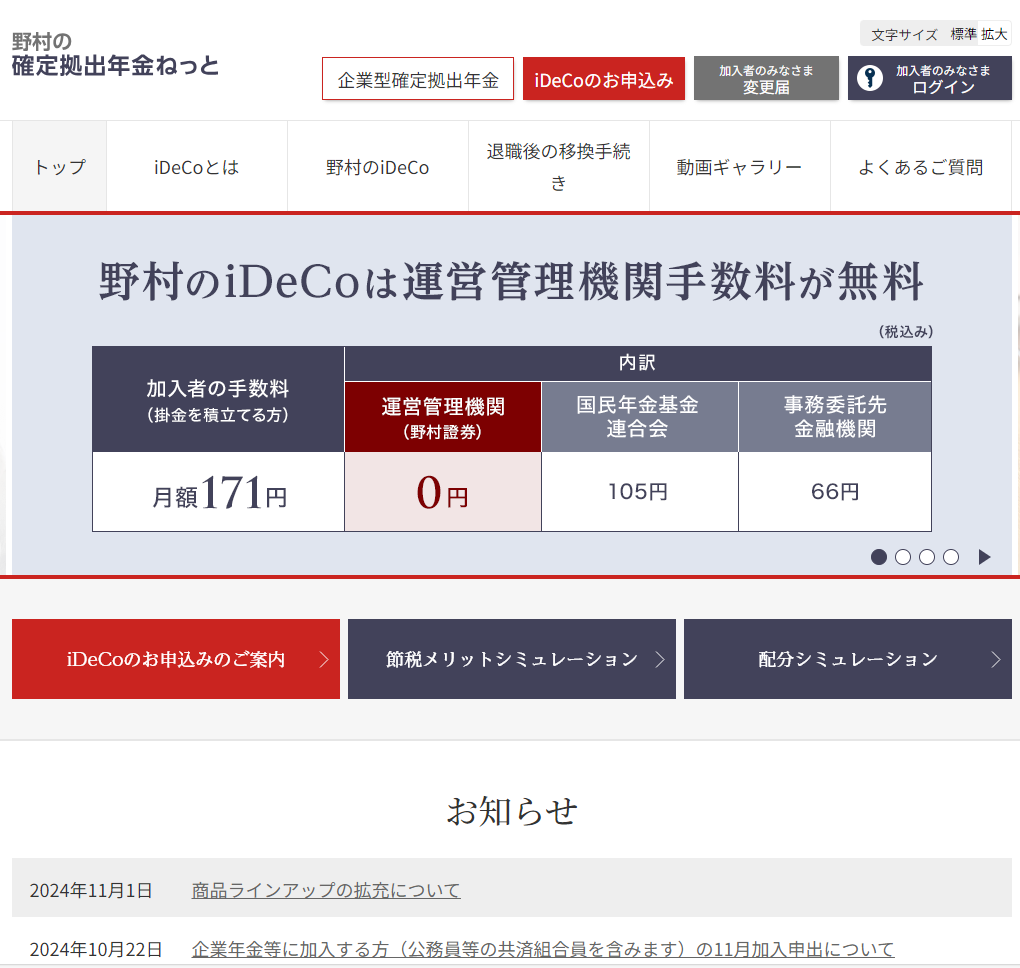Click the 加入者の手数料 header cell
Image resolution: width=1020 pixels, height=968 pixels.
pos(219,399)
